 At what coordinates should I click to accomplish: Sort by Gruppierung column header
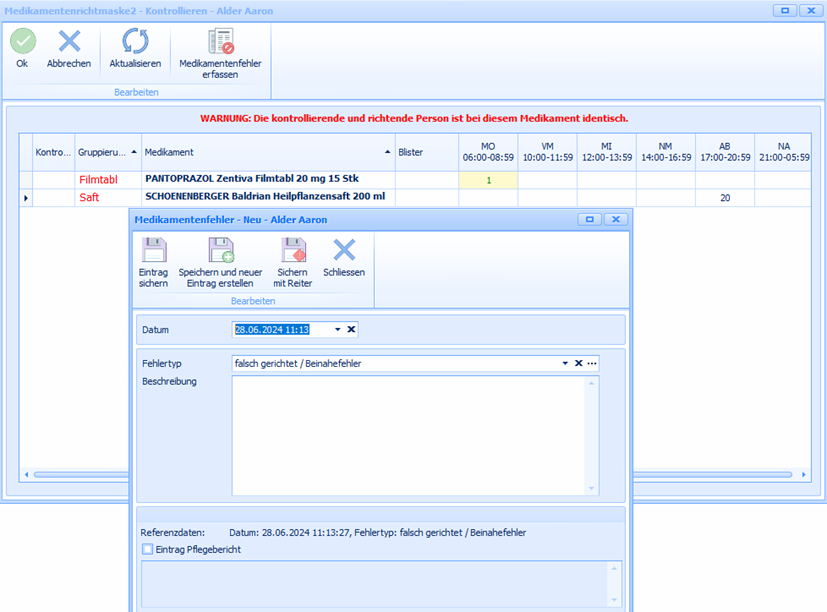[x=107, y=152]
